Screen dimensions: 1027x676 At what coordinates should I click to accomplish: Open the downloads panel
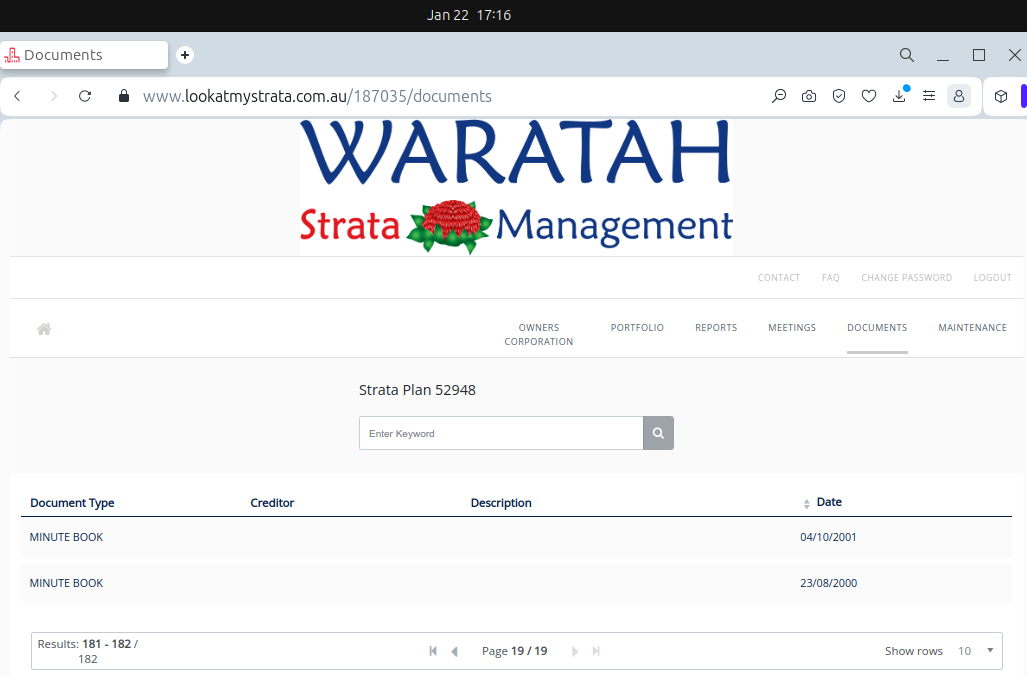click(x=899, y=96)
